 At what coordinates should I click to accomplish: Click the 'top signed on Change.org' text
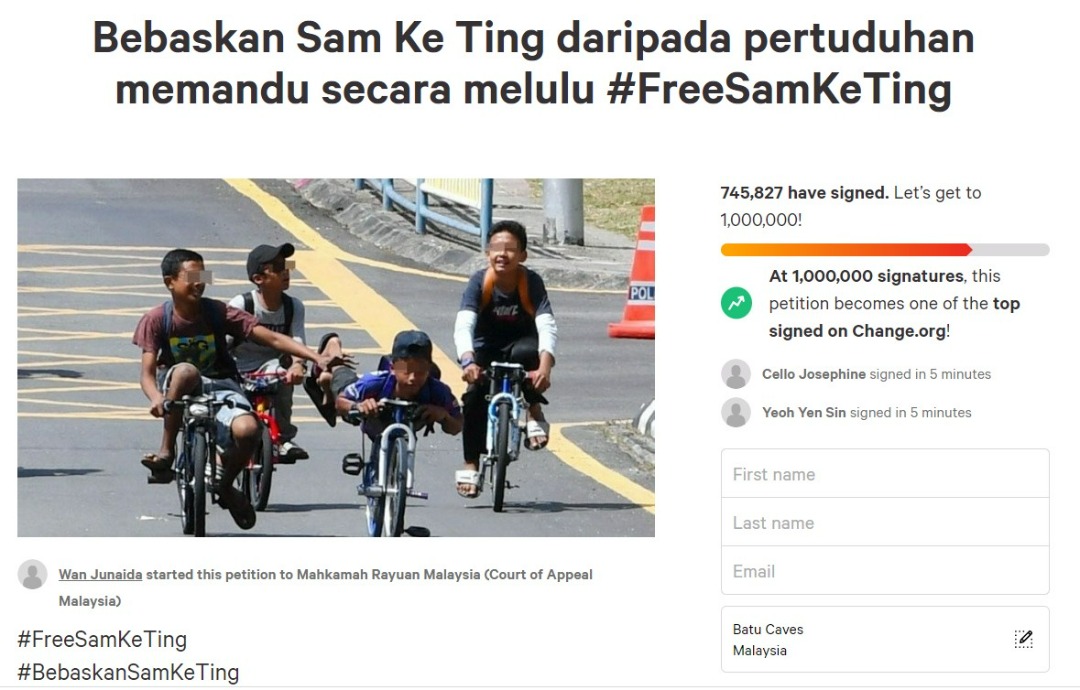coord(894,317)
